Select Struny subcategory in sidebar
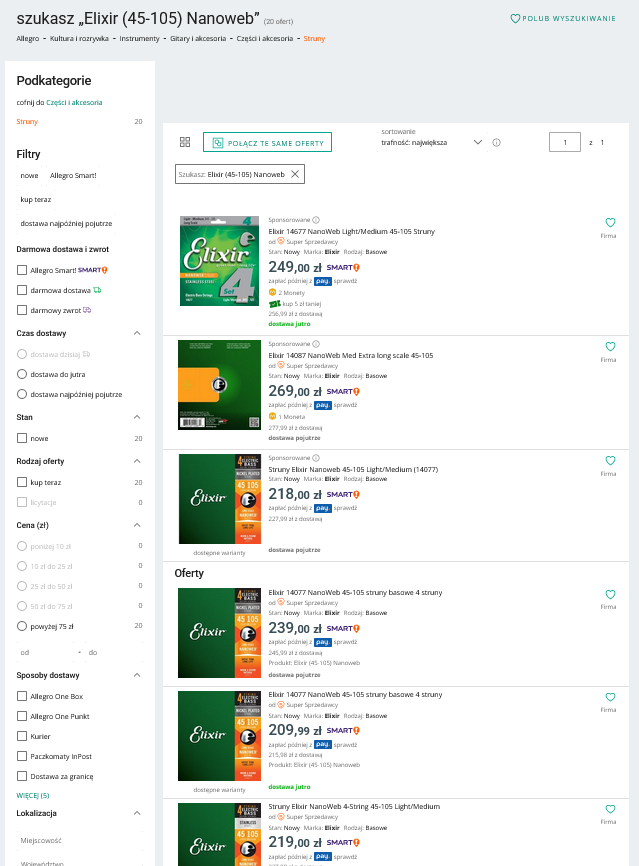 27,122
